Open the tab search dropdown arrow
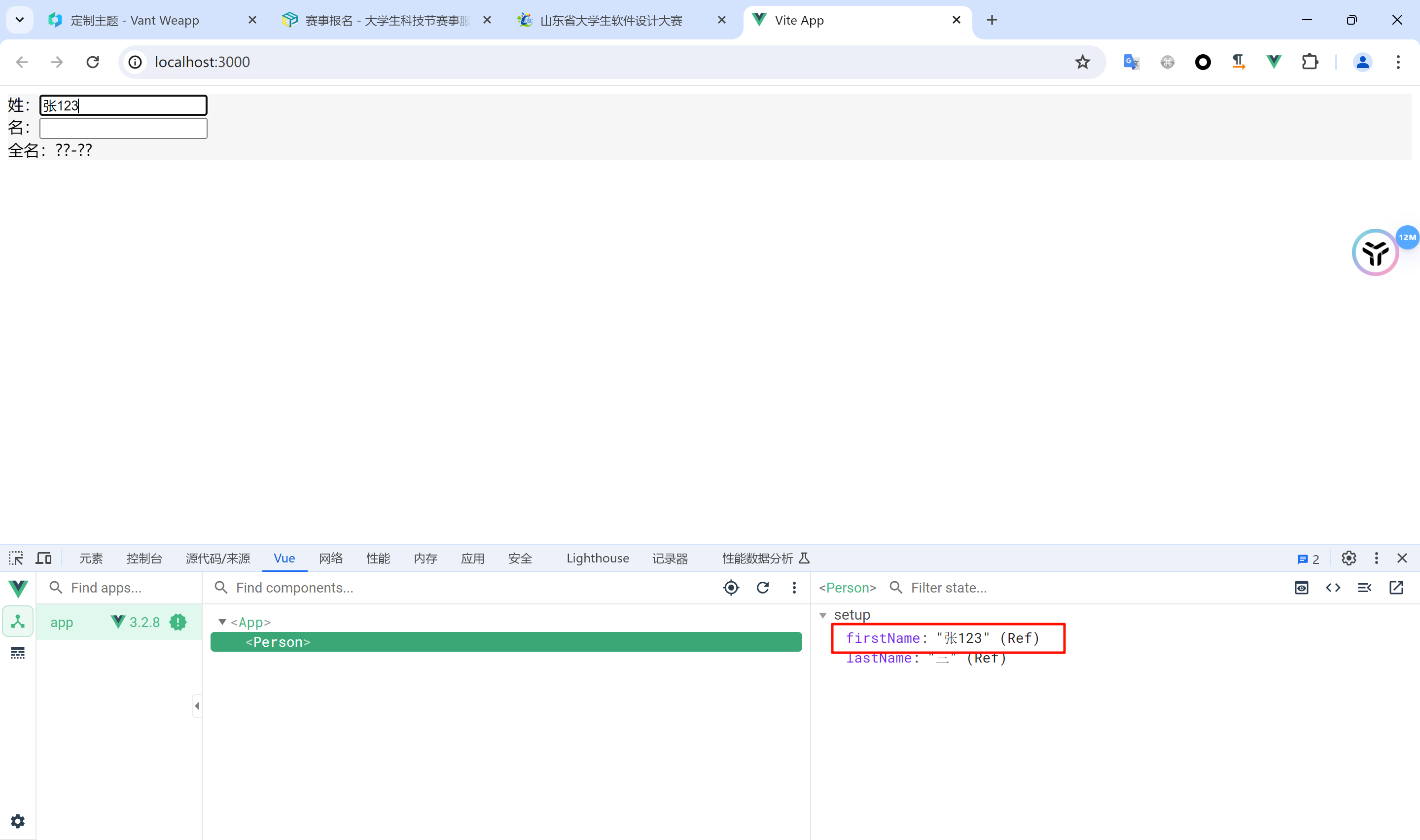 [x=19, y=20]
